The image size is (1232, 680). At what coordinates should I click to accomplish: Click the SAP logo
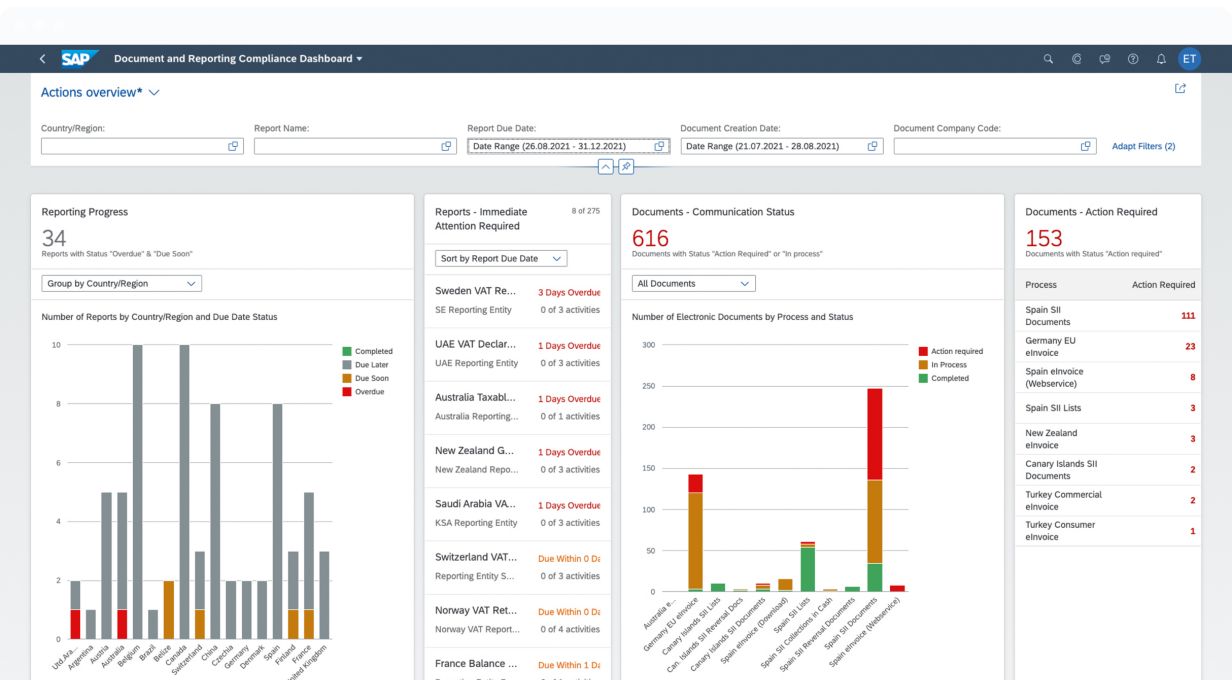(78, 59)
